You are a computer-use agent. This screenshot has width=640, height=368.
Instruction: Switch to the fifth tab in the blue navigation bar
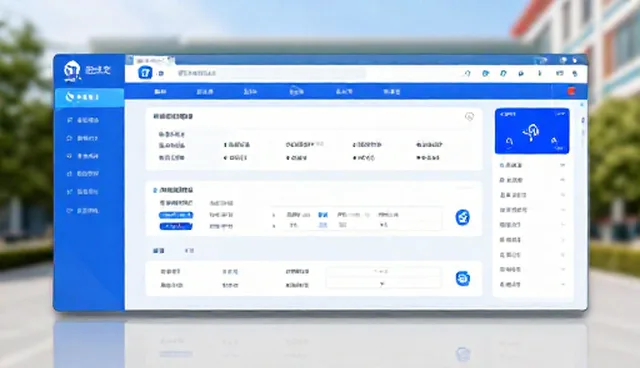coord(344,92)
